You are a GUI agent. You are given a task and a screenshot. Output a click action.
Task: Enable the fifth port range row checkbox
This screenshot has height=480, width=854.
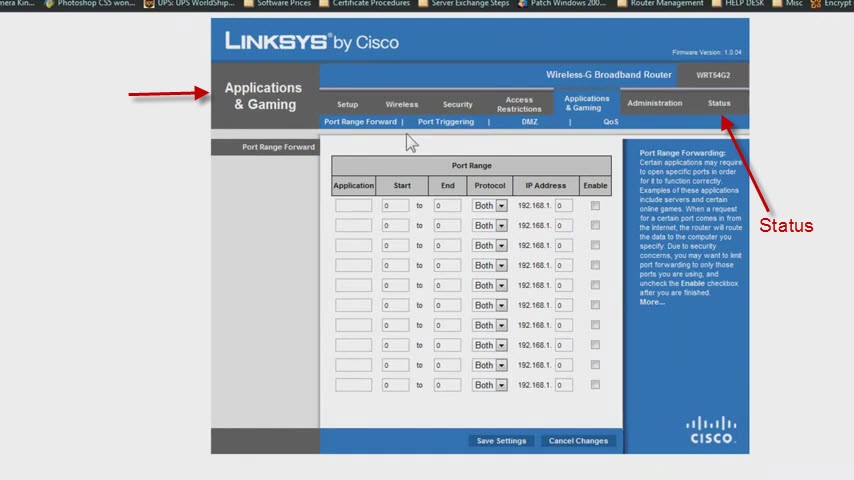click(595, 285)
